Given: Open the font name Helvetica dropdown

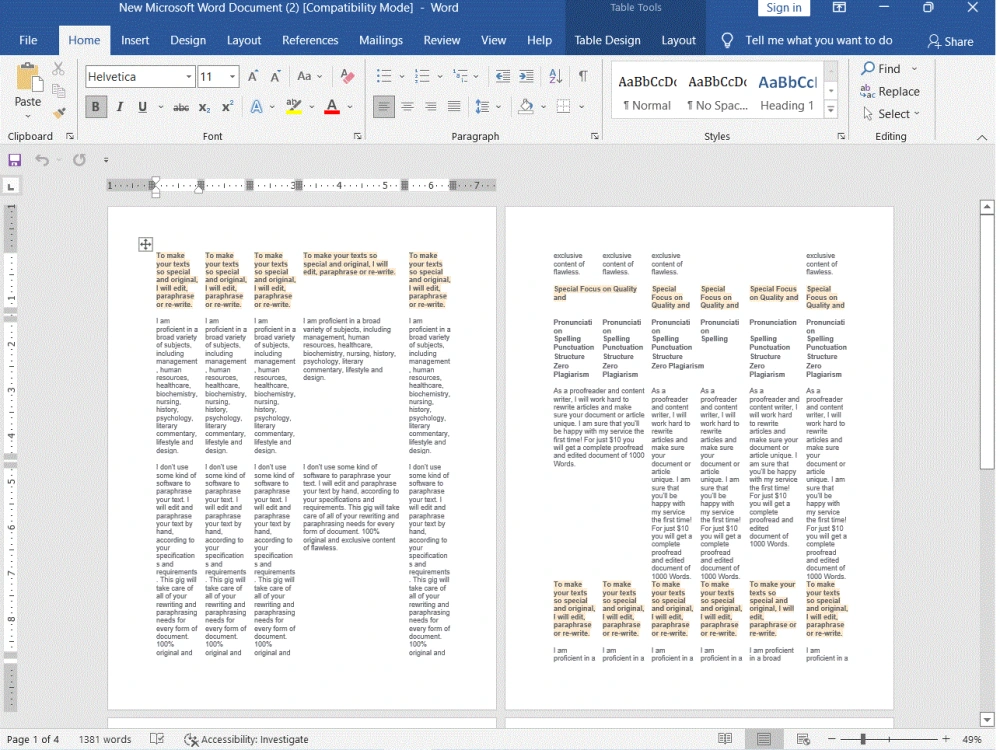Looking at the screenshot, I should [x=189, y=77].
